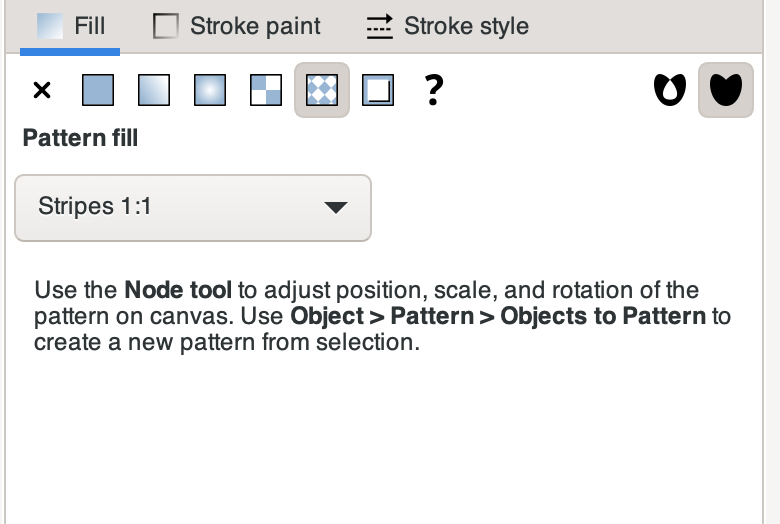Toggle the nonzero solid heart fill rule

pos(726,90)
